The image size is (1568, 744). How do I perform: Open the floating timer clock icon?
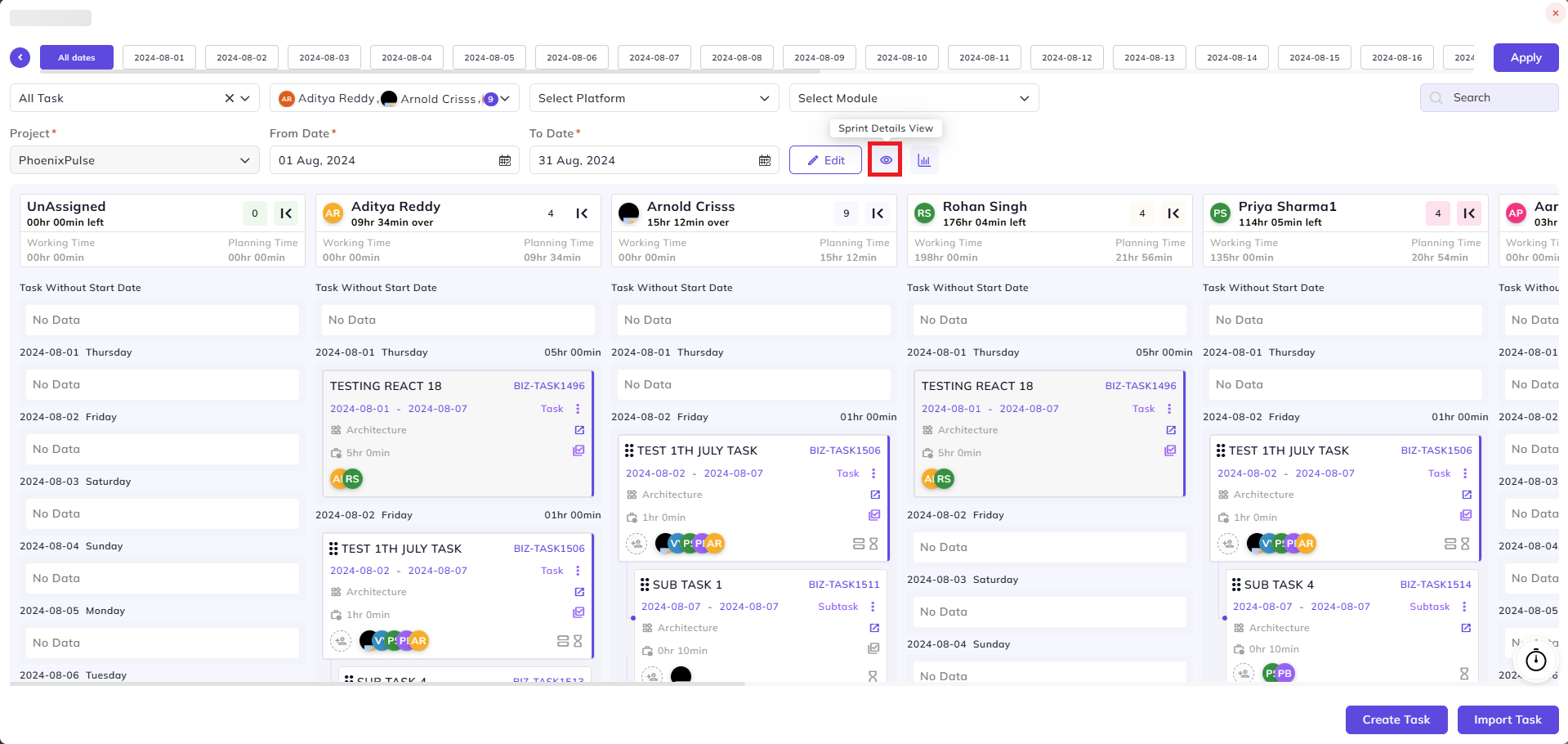pos(1536,660)
